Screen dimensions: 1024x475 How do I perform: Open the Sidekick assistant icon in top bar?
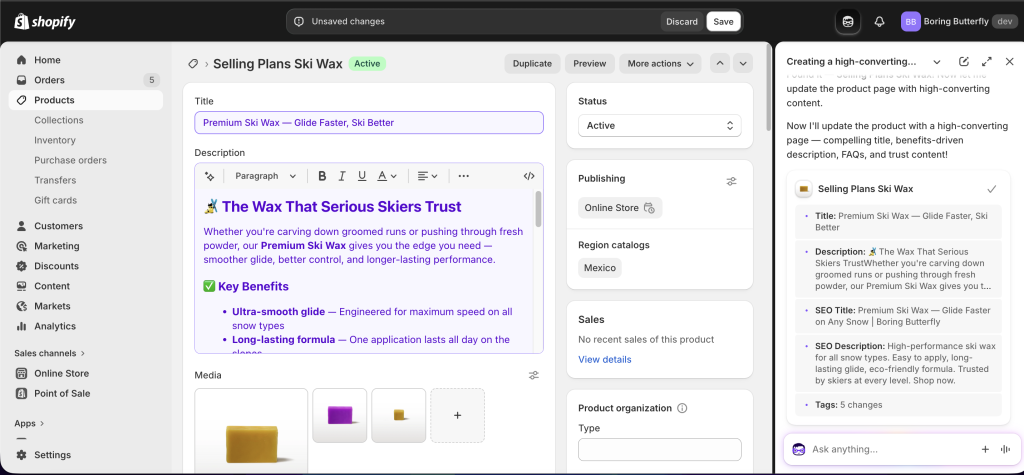pyautogui.click(x=848, y=21)
